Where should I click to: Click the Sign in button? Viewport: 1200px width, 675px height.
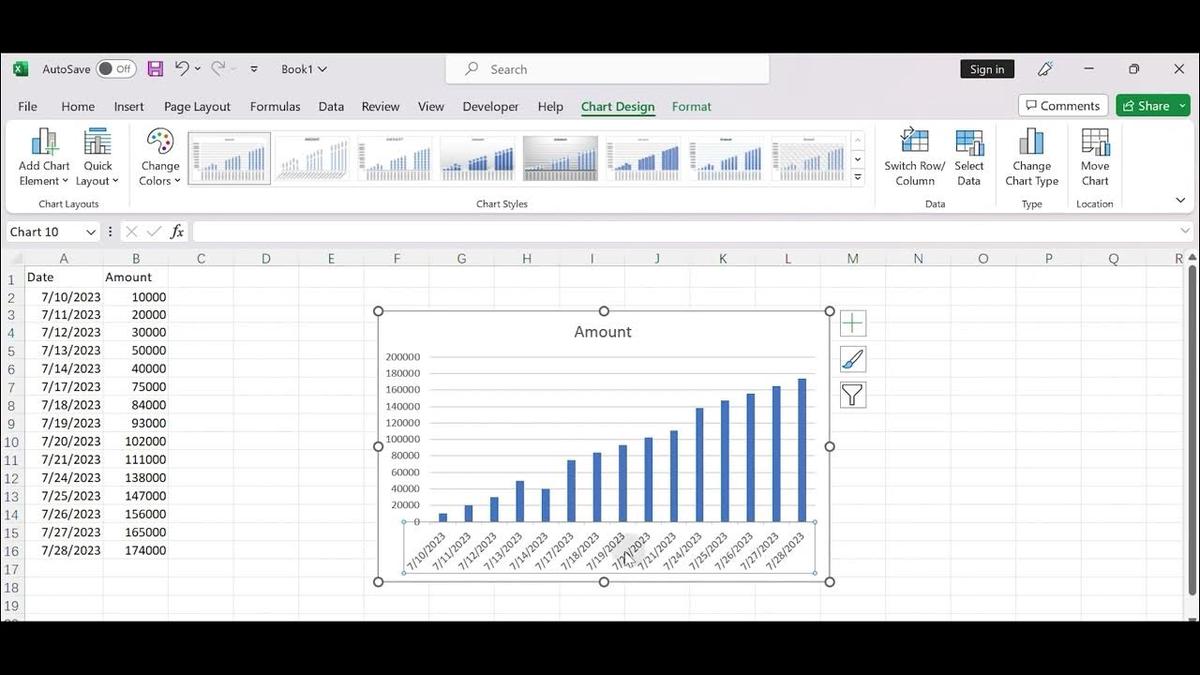pyautogui.click(x=986, y=68)
